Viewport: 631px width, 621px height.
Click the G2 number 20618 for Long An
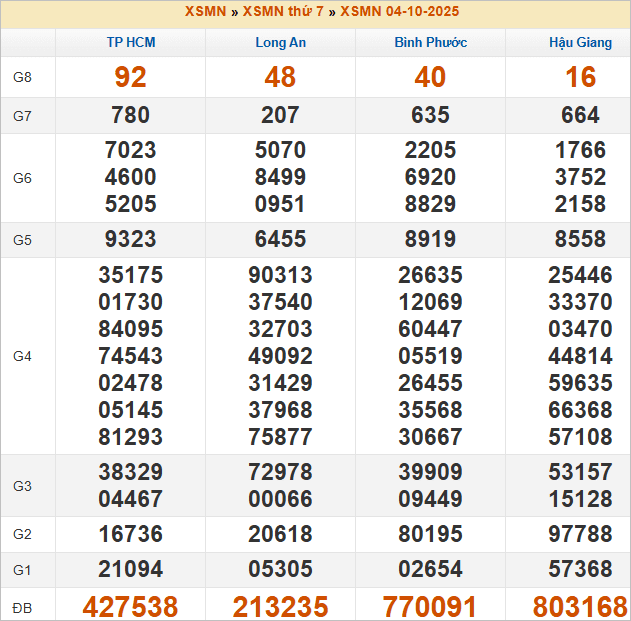280,535
